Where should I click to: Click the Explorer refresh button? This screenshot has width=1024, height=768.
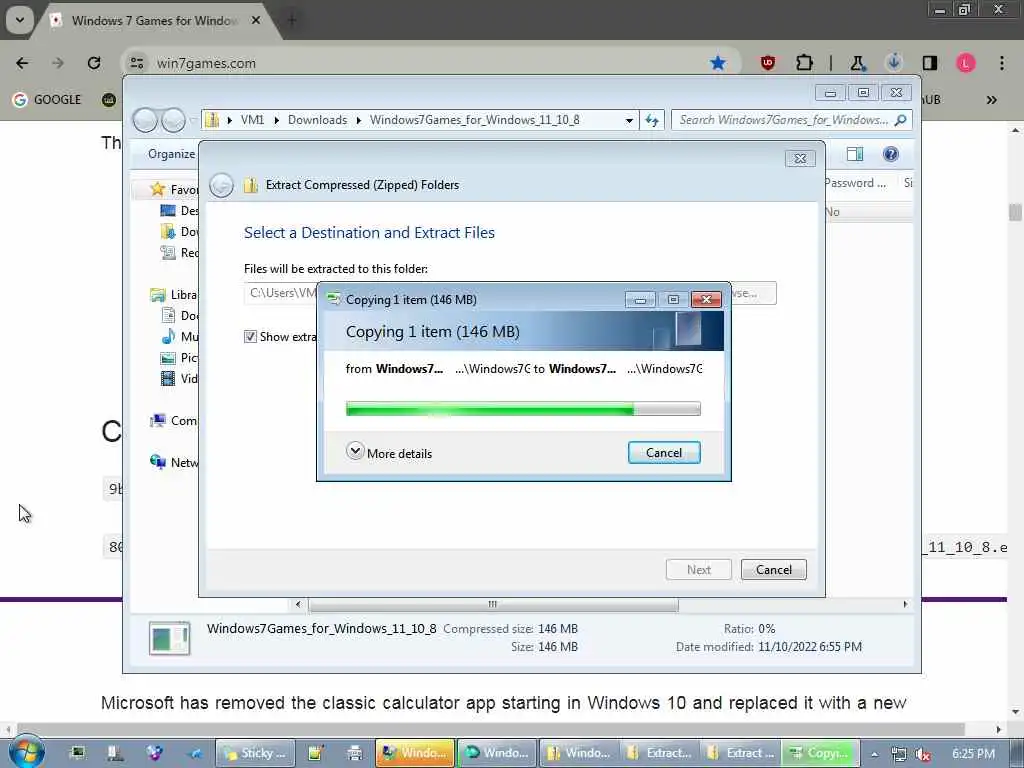point(652,120)
